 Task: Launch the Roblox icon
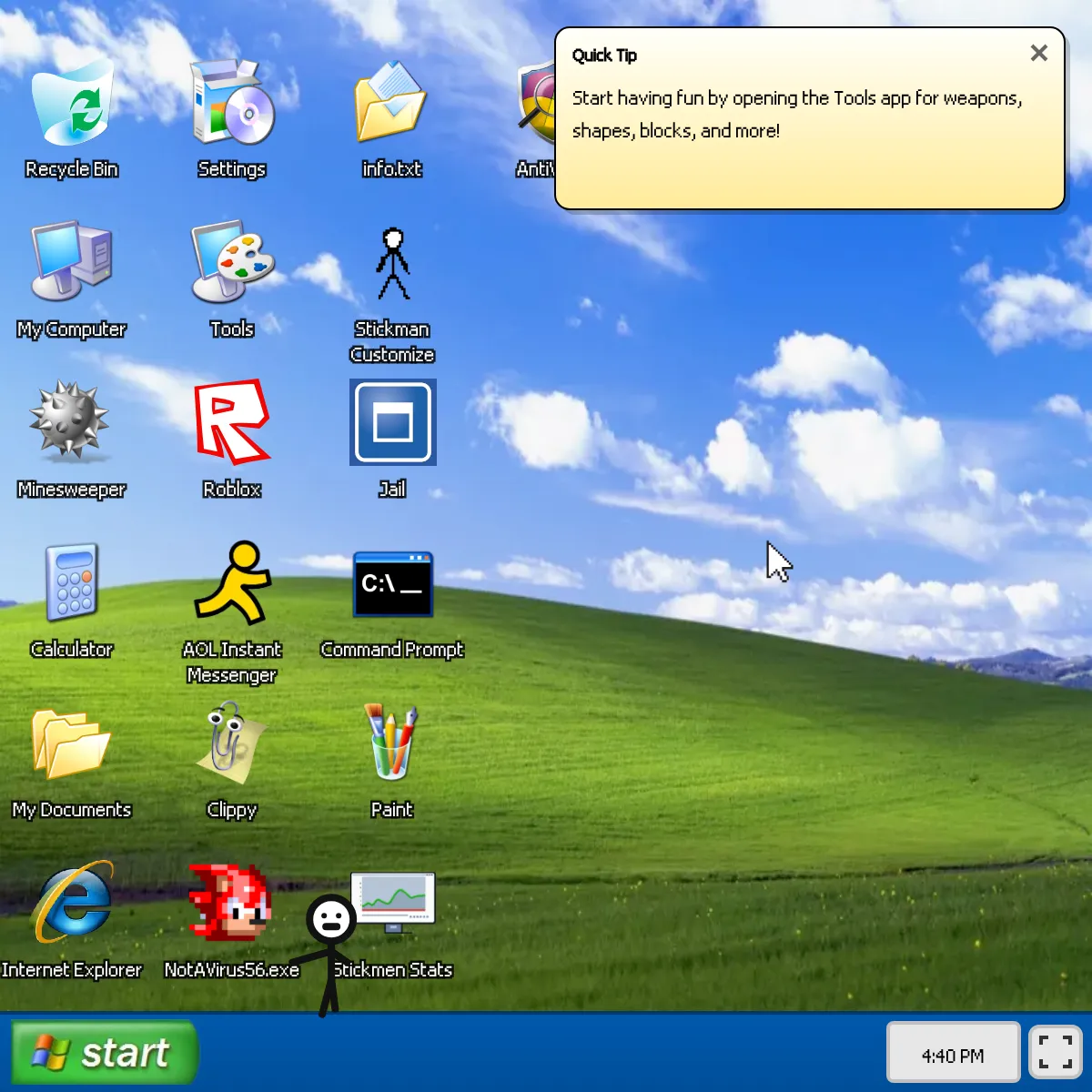click(x=233, y=422)
